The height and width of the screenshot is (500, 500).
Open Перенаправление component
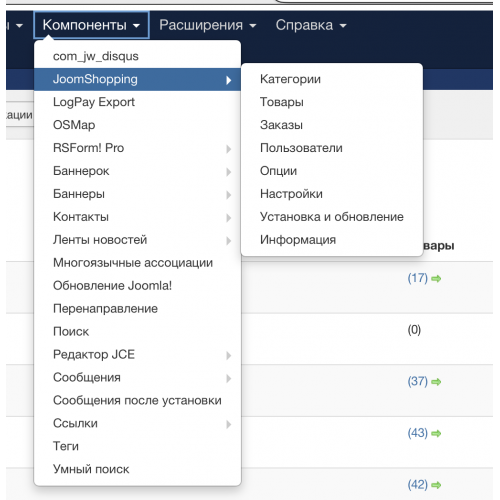(137, 309)
